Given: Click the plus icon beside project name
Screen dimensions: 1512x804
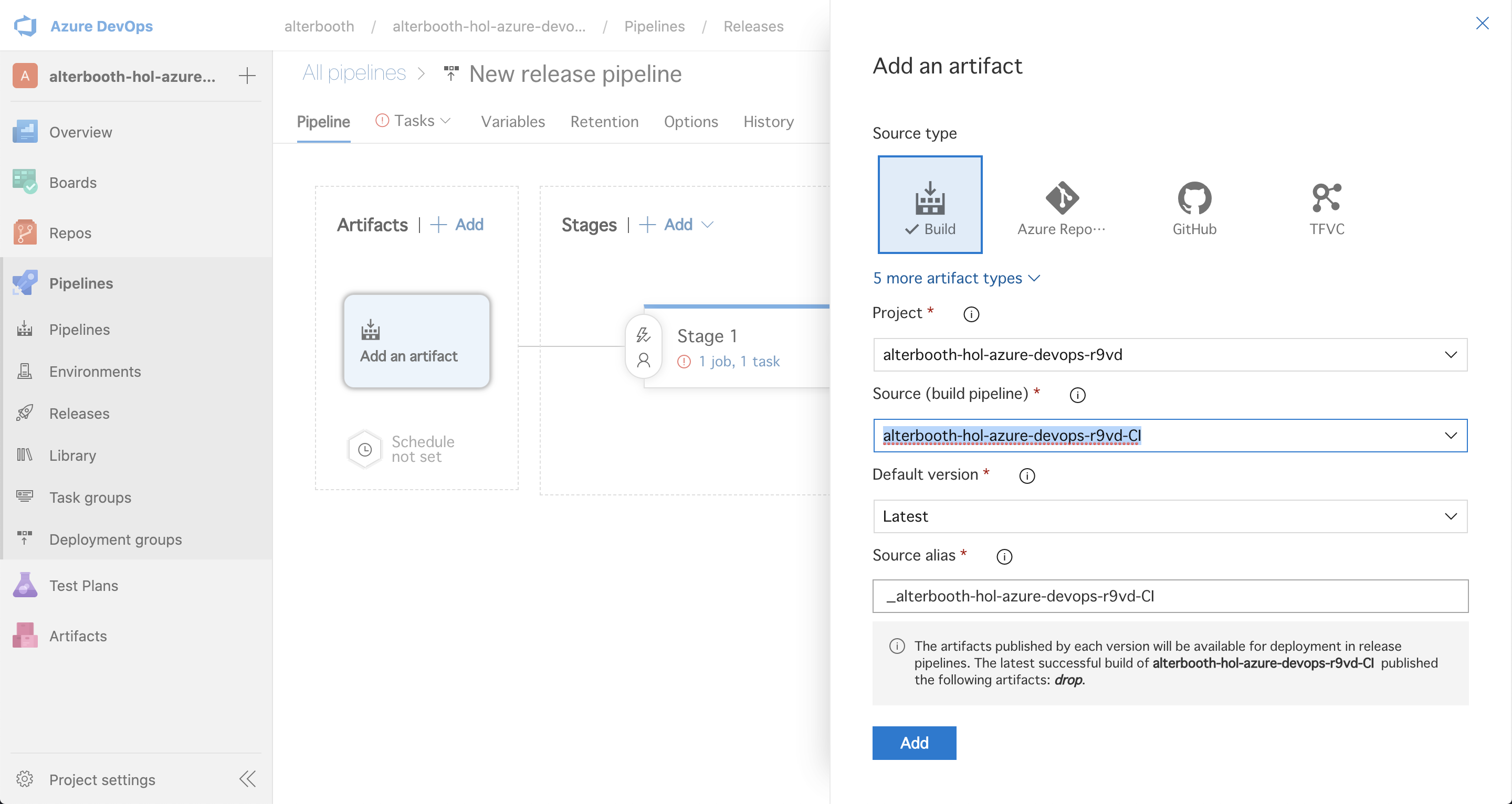Looking at the screenshot, I should point(247,76).
